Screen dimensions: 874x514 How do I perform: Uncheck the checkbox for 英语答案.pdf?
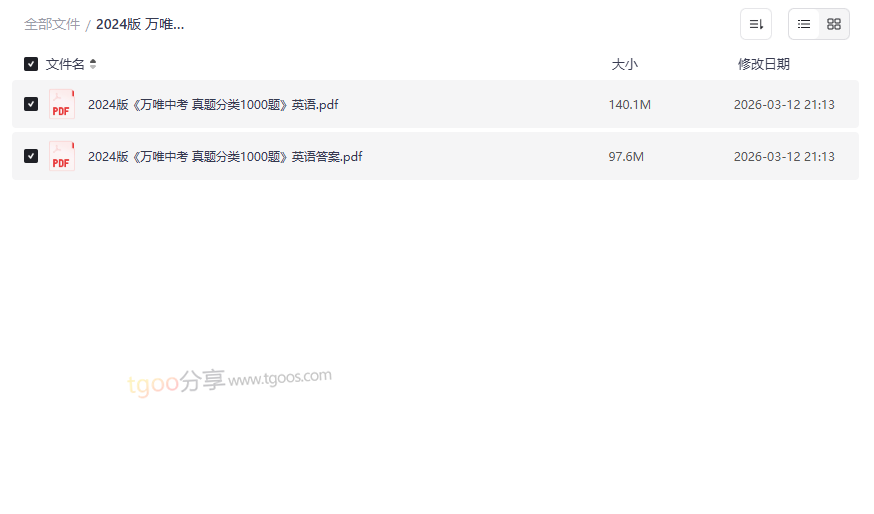pyautogui.click(x=31, y=156)
